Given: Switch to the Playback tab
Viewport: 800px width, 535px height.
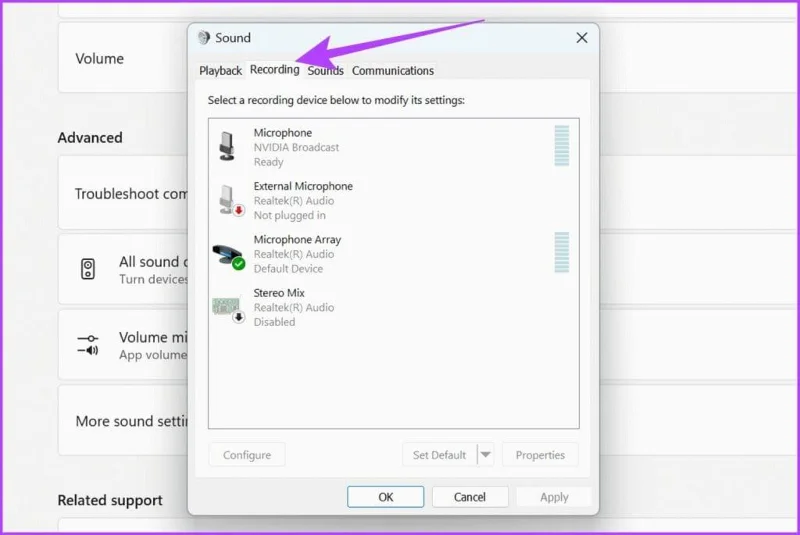Looking at the screenshot, I should click(220, 70).
